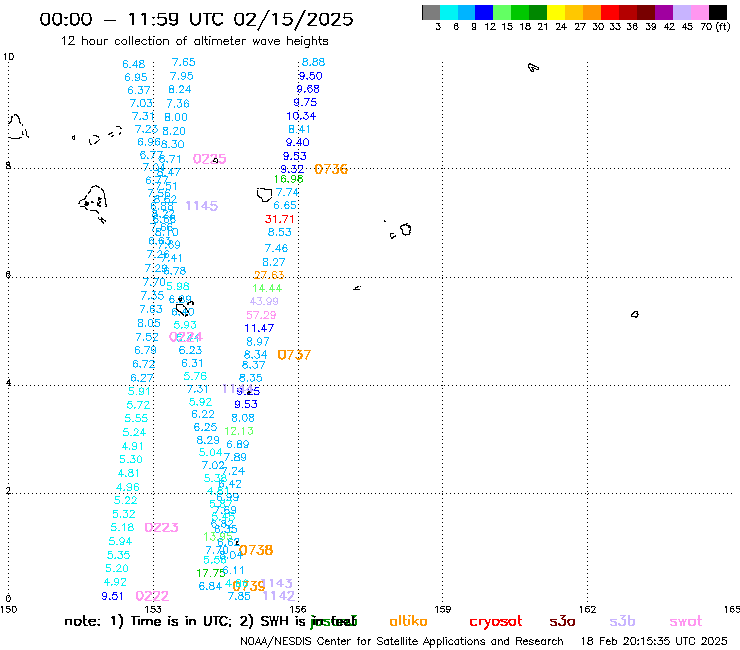Click the dark red s3a legend label
The width and height of the screenshot is (740, 650).
[x=562, y=622]
